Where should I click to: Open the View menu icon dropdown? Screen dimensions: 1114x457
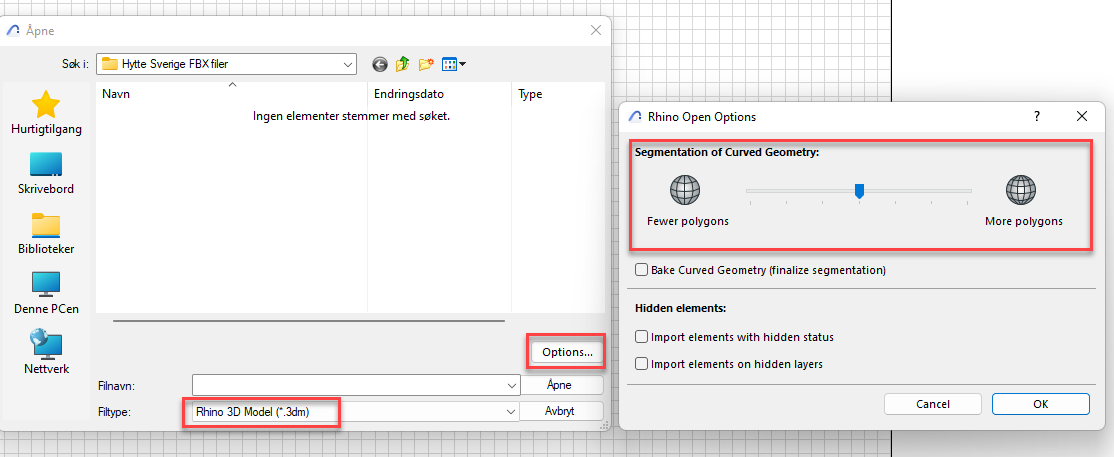point(454,64)
